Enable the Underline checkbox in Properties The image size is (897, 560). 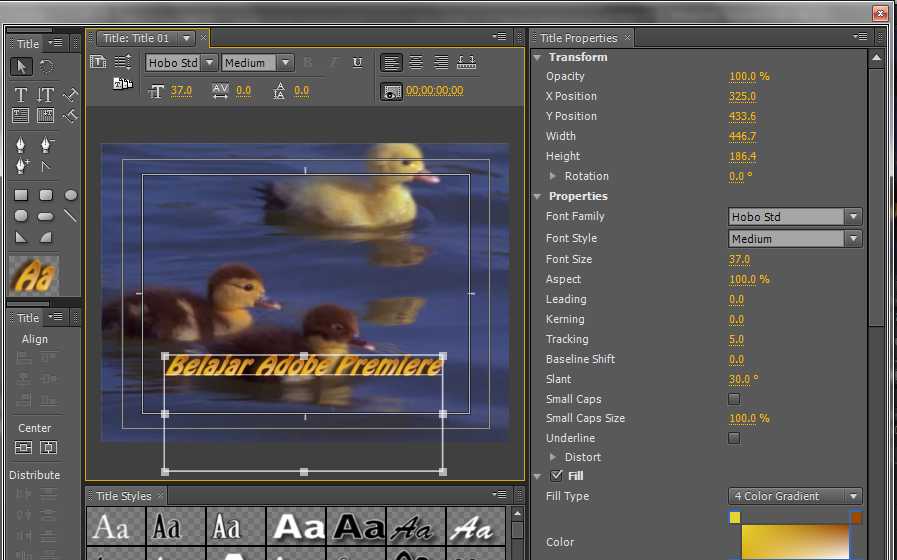(734, 438)
